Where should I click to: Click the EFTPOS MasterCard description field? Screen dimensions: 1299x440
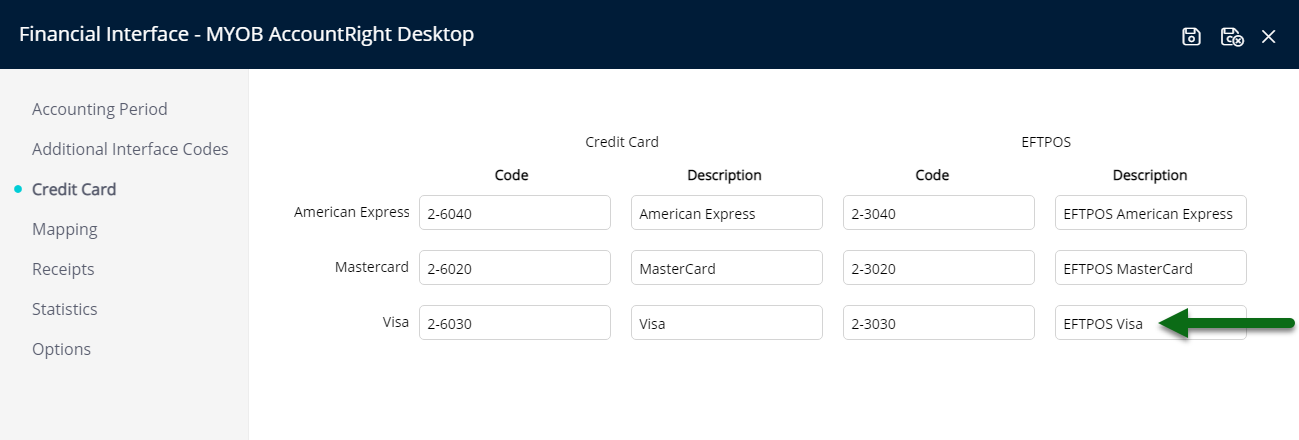[1151, 267]
